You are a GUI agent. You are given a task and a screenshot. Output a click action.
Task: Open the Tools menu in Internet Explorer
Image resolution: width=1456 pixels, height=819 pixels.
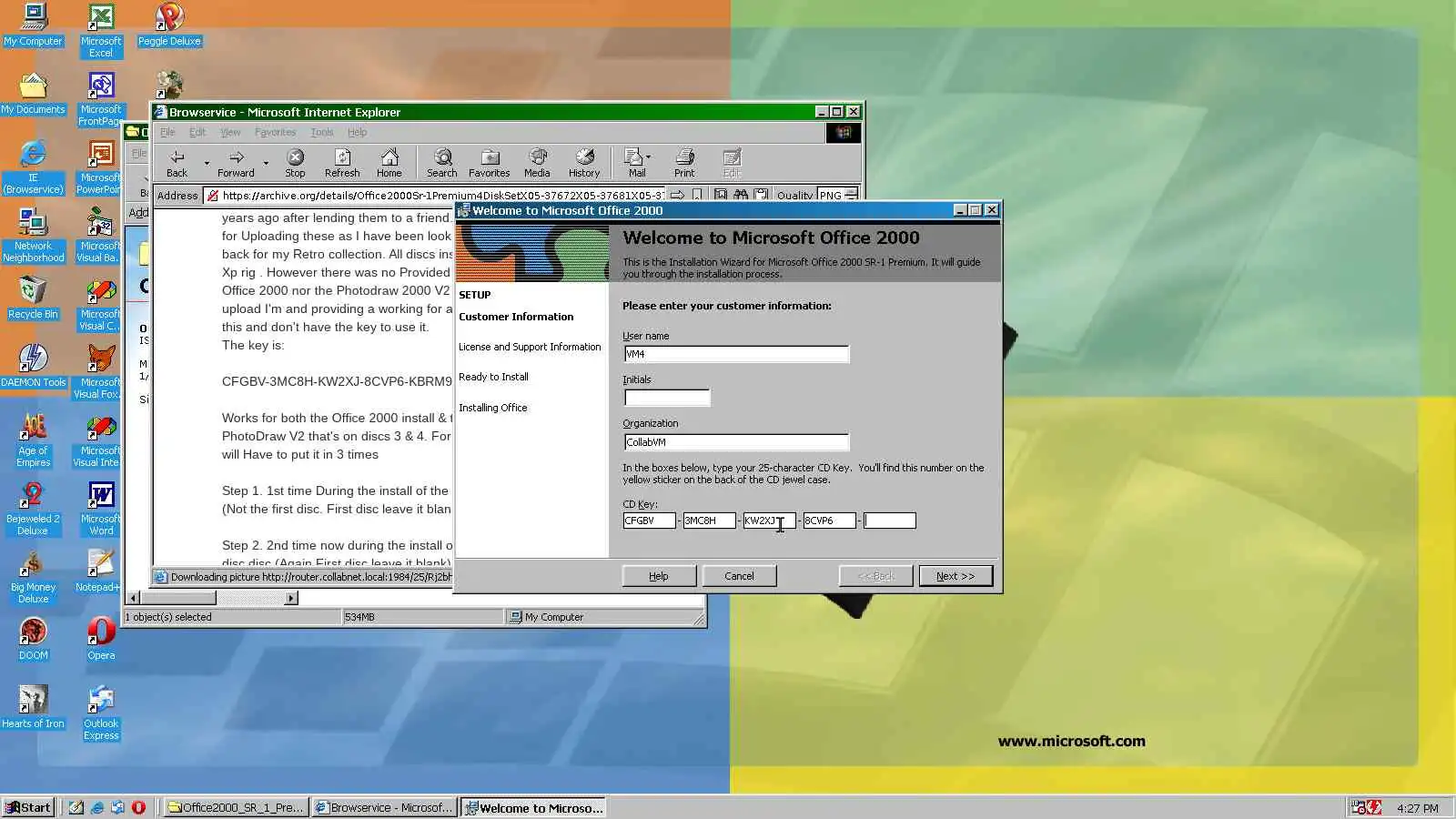pyautogui.click(x=322, y=132)
